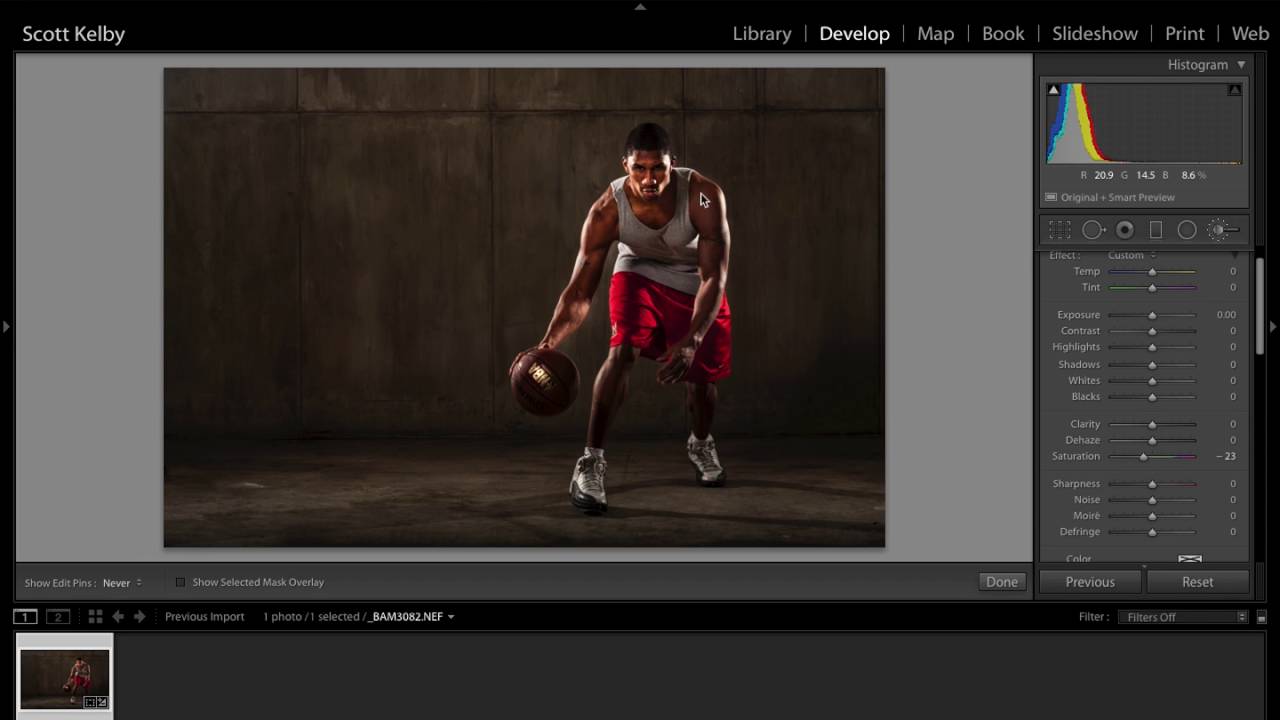Select the Spot Removal tool
The width and height of the screenshot is (1280, 720).
click(1093, 230)
